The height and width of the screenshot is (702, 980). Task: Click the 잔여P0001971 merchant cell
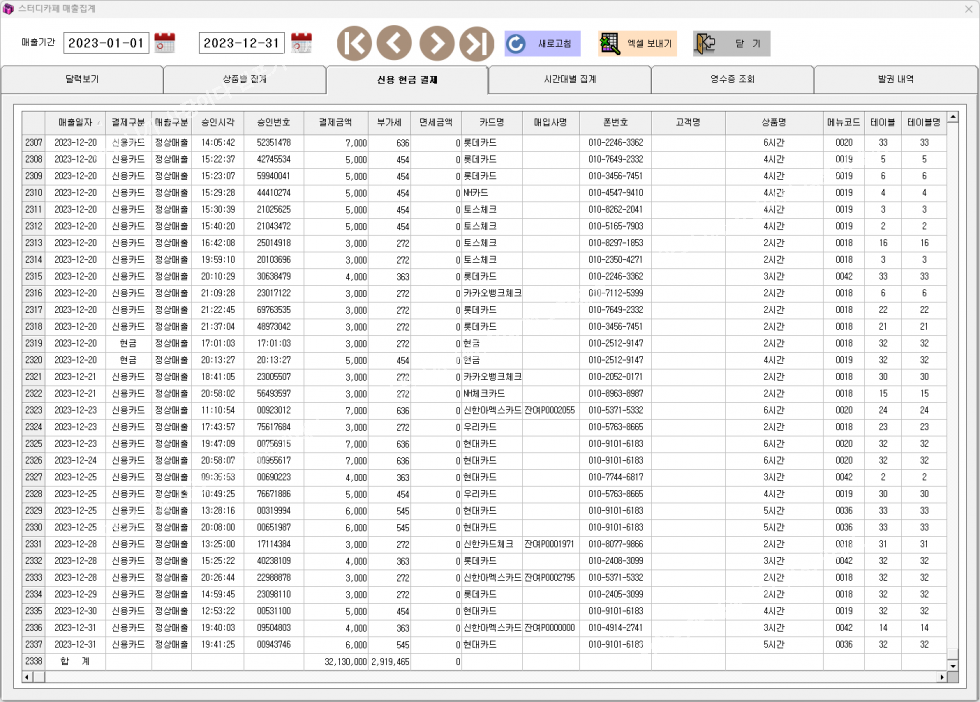(550, 544)
